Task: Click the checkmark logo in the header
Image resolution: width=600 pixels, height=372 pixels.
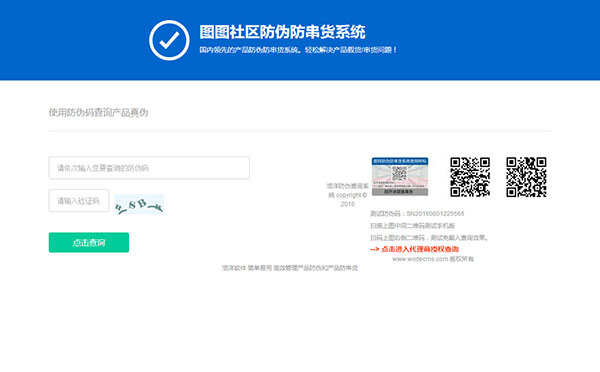Action: click(169, 40)
